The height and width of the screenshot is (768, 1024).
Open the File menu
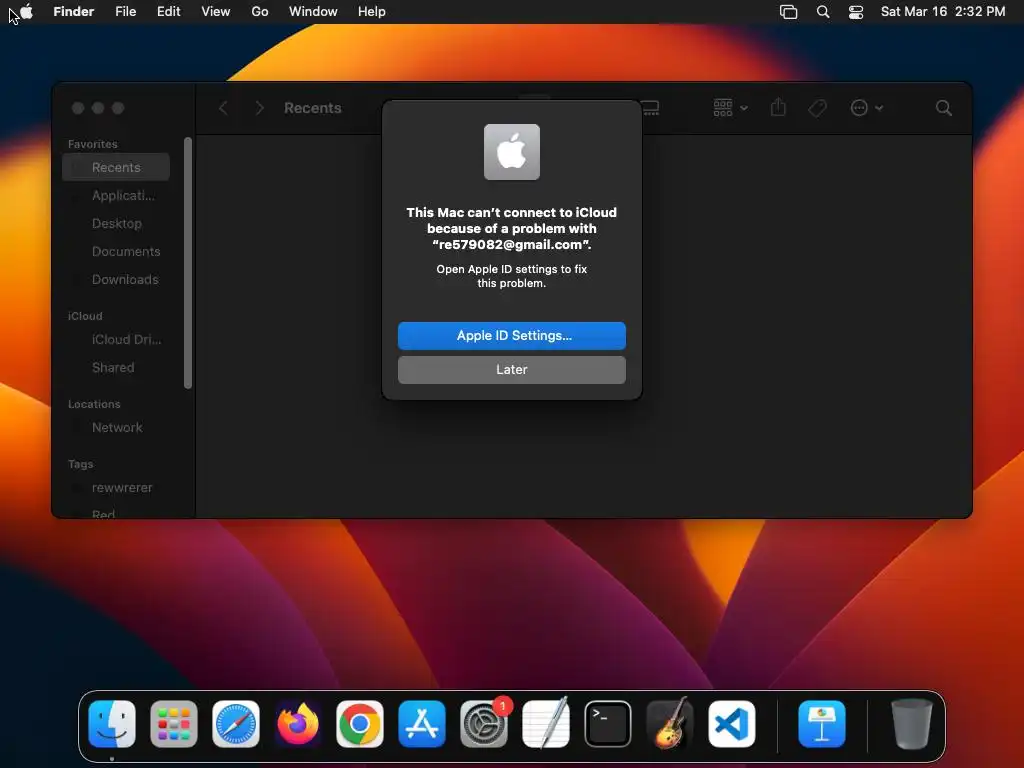[125, 12]
